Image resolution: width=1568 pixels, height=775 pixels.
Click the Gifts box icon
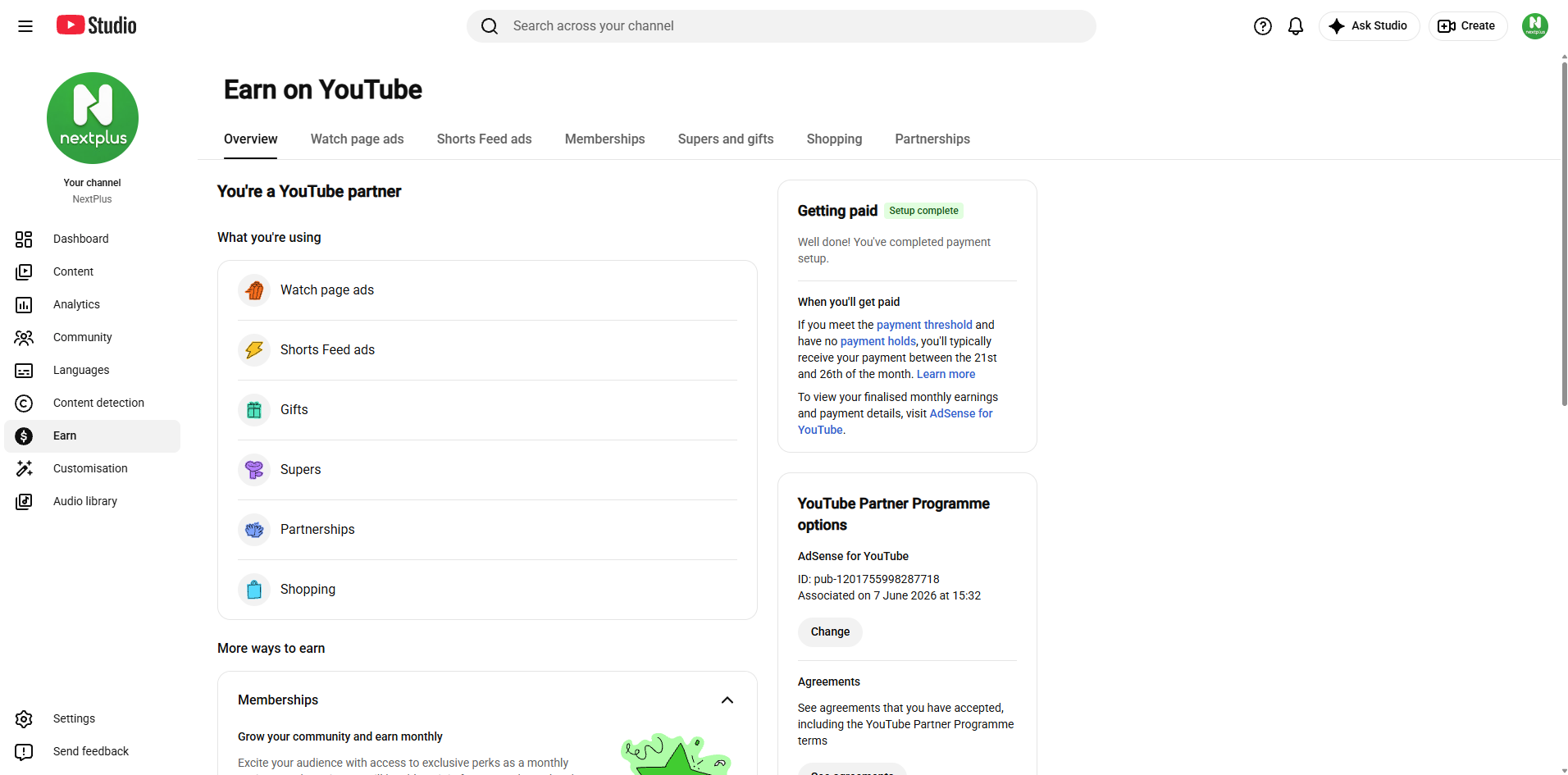254,410
